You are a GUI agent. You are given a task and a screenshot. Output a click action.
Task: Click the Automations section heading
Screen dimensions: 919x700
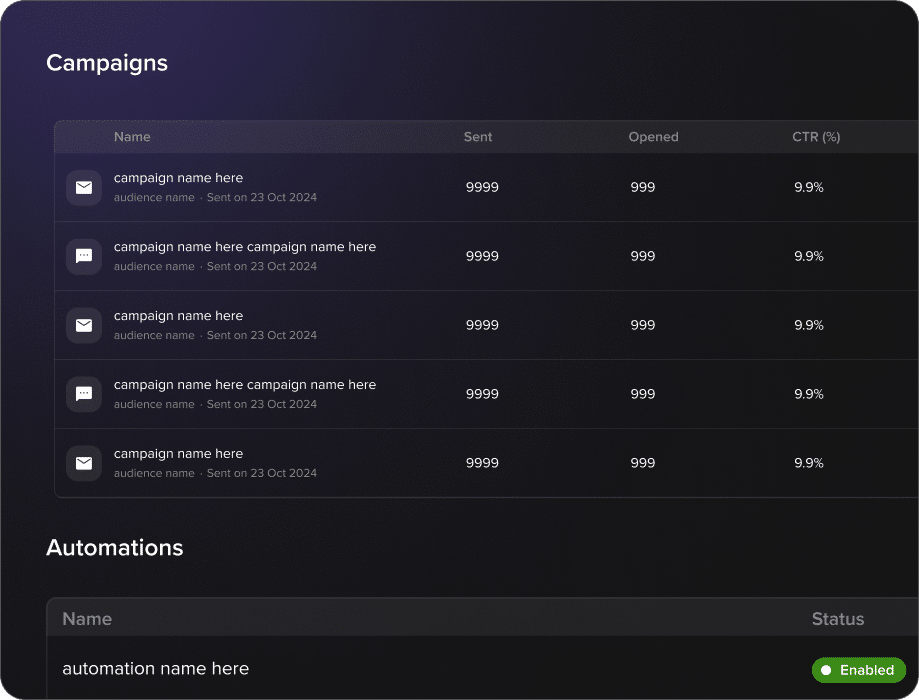[115, 548]
